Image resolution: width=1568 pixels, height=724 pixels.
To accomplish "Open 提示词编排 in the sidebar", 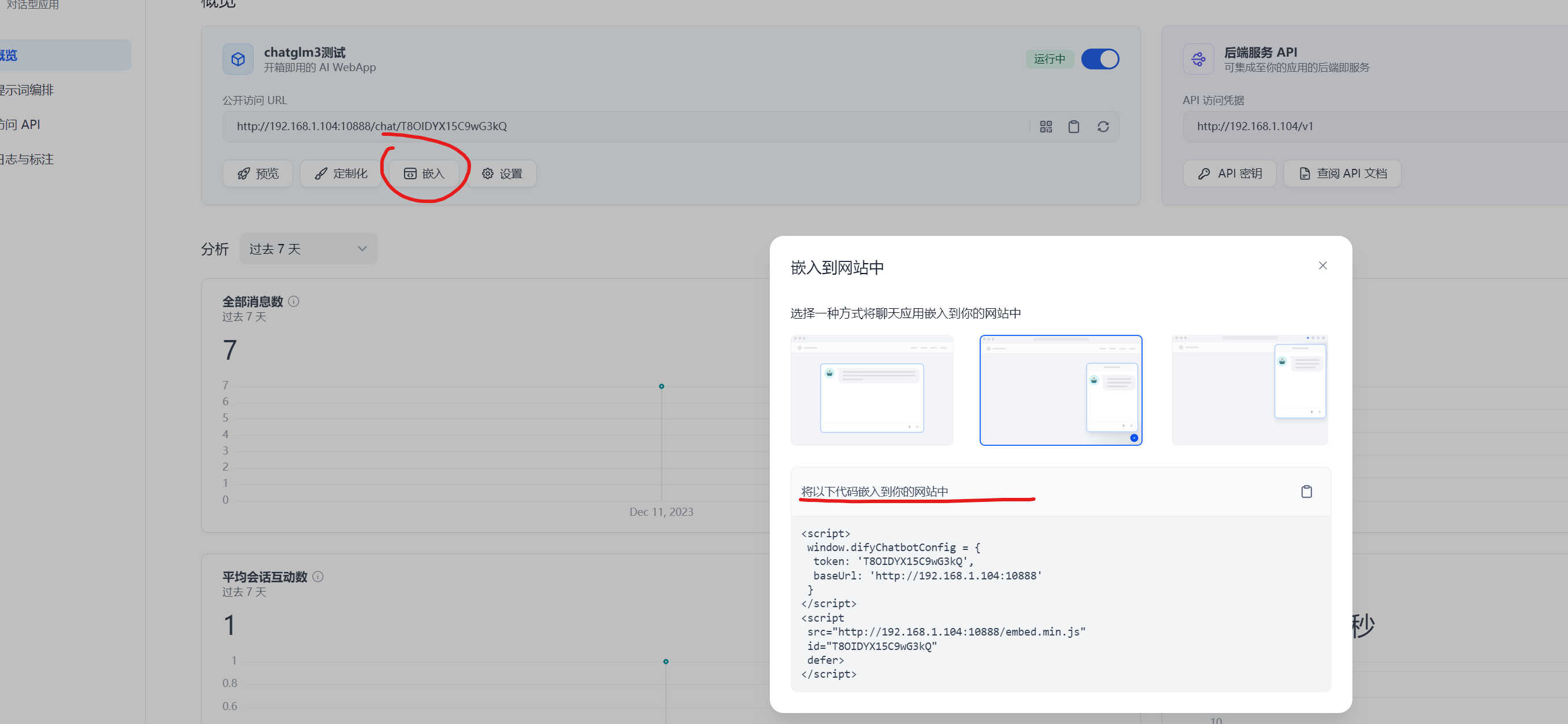I will [x=26, y=90].
